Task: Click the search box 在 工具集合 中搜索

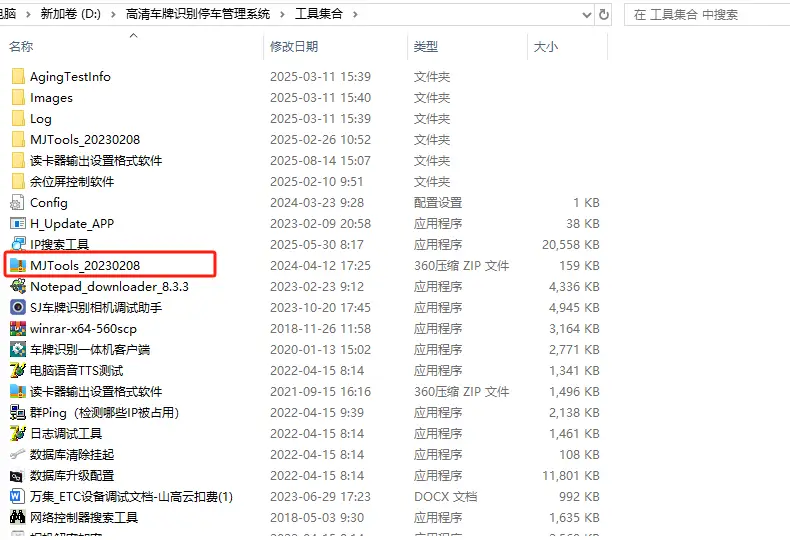Action: [x=707, y=15]
